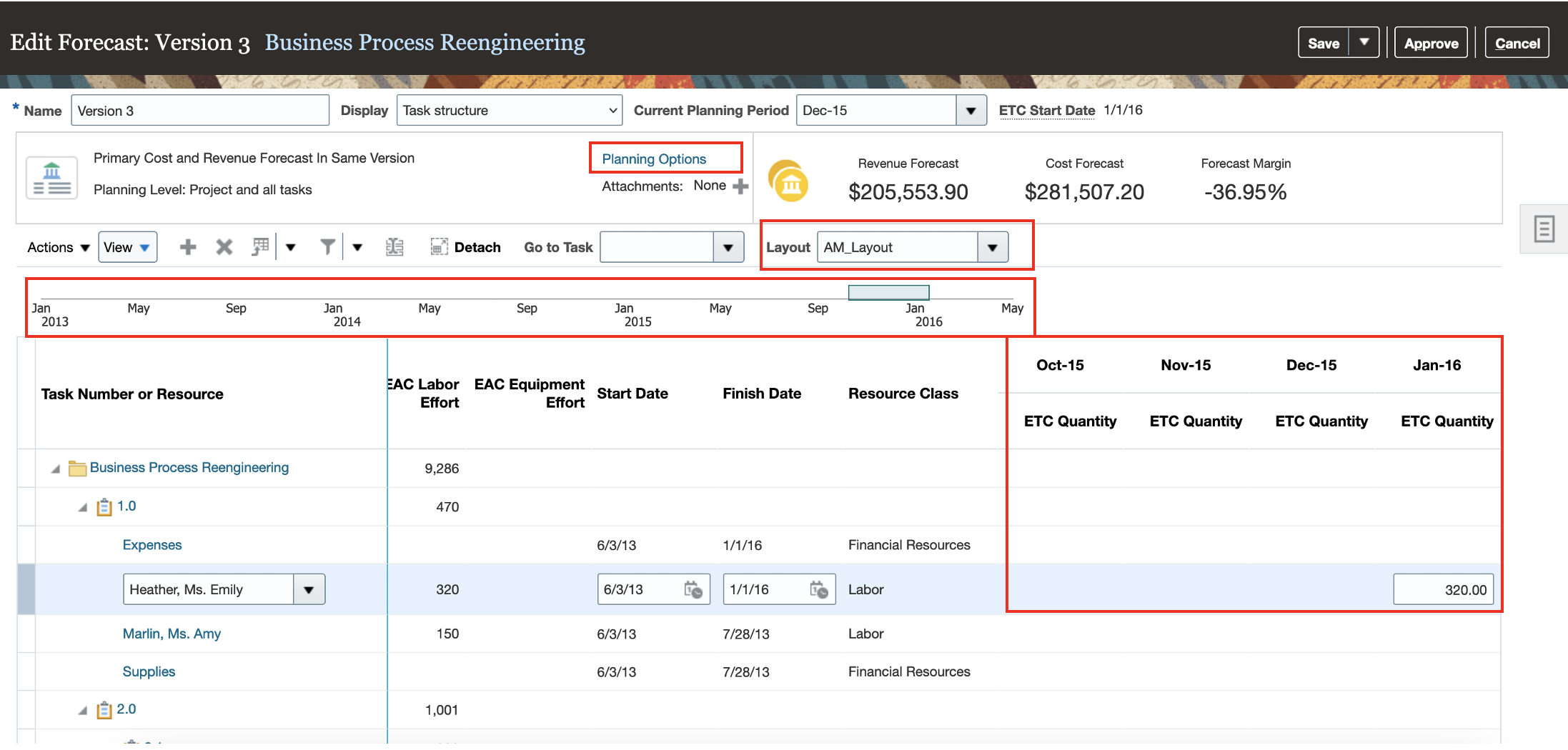Open the side panel document icon
Viewport: 1568px width, 750px height.
1544,229
